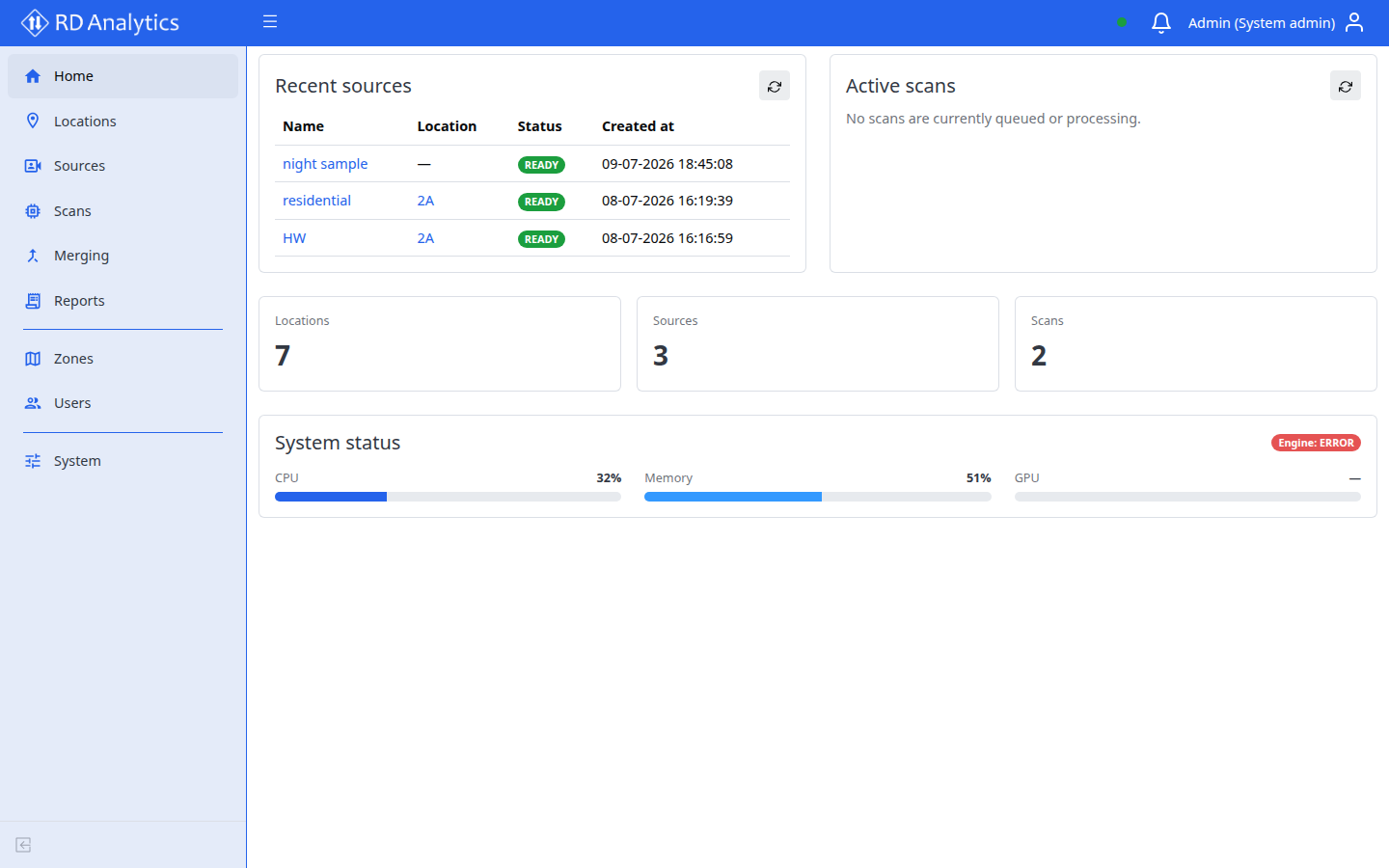The width and height of the screenshot is (1389, 868).
Task: Open the night sample source
Action: point(325,164)
